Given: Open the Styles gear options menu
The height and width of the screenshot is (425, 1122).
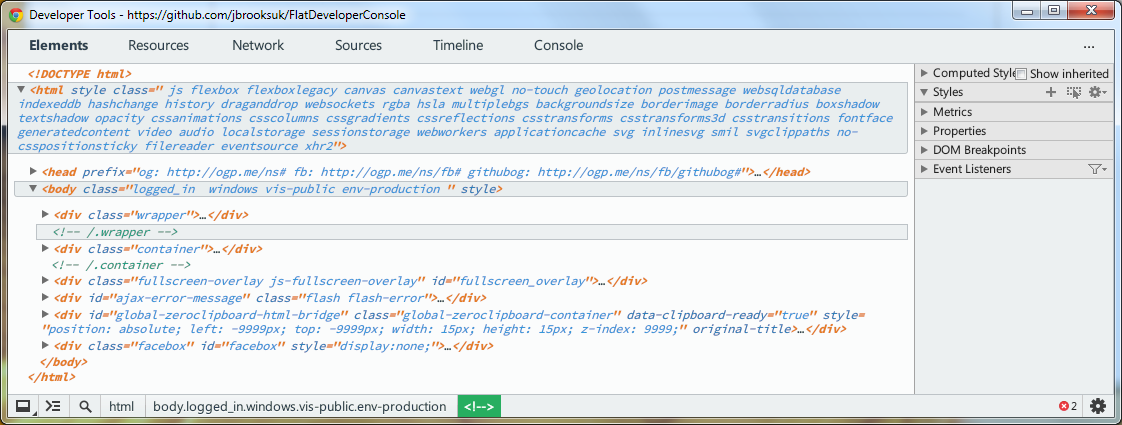Looking at the screenshot, I should [x=1098, y=92].
